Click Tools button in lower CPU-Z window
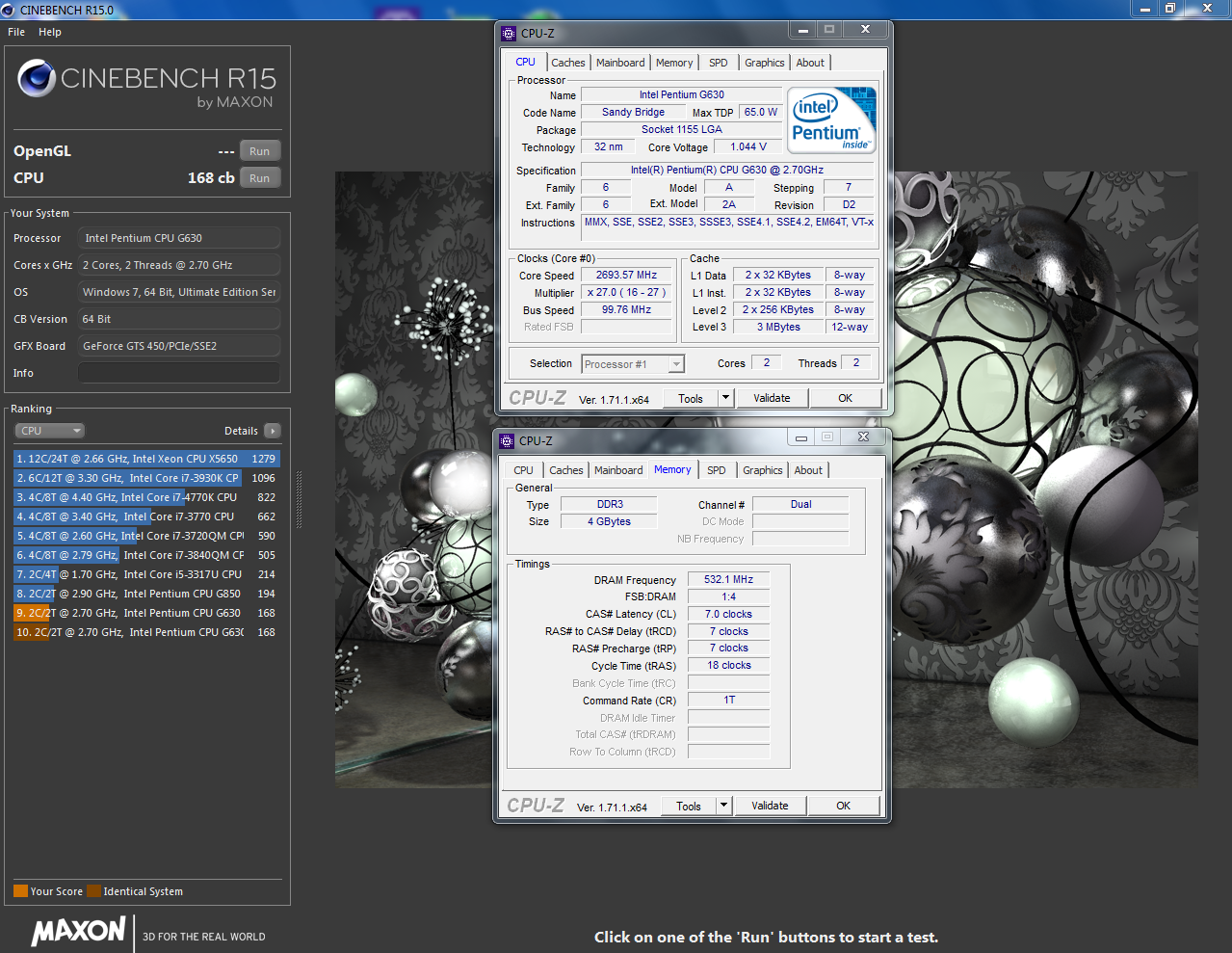This screenshot has height=953, width=1232. (689, 806)
